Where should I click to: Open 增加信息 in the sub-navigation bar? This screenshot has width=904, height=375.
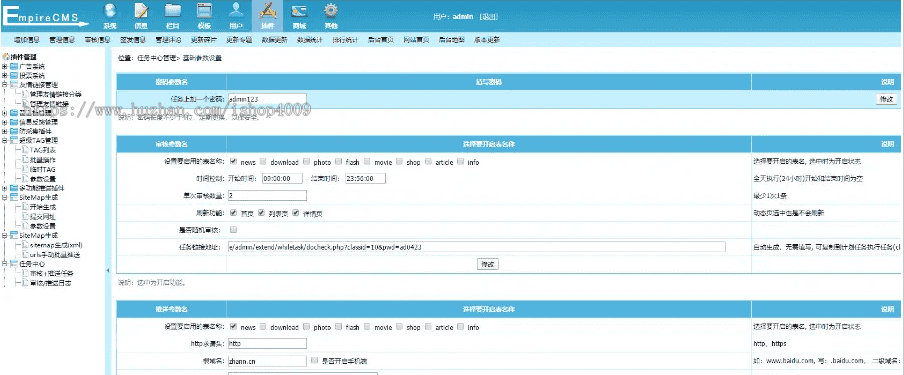[27, 40]
